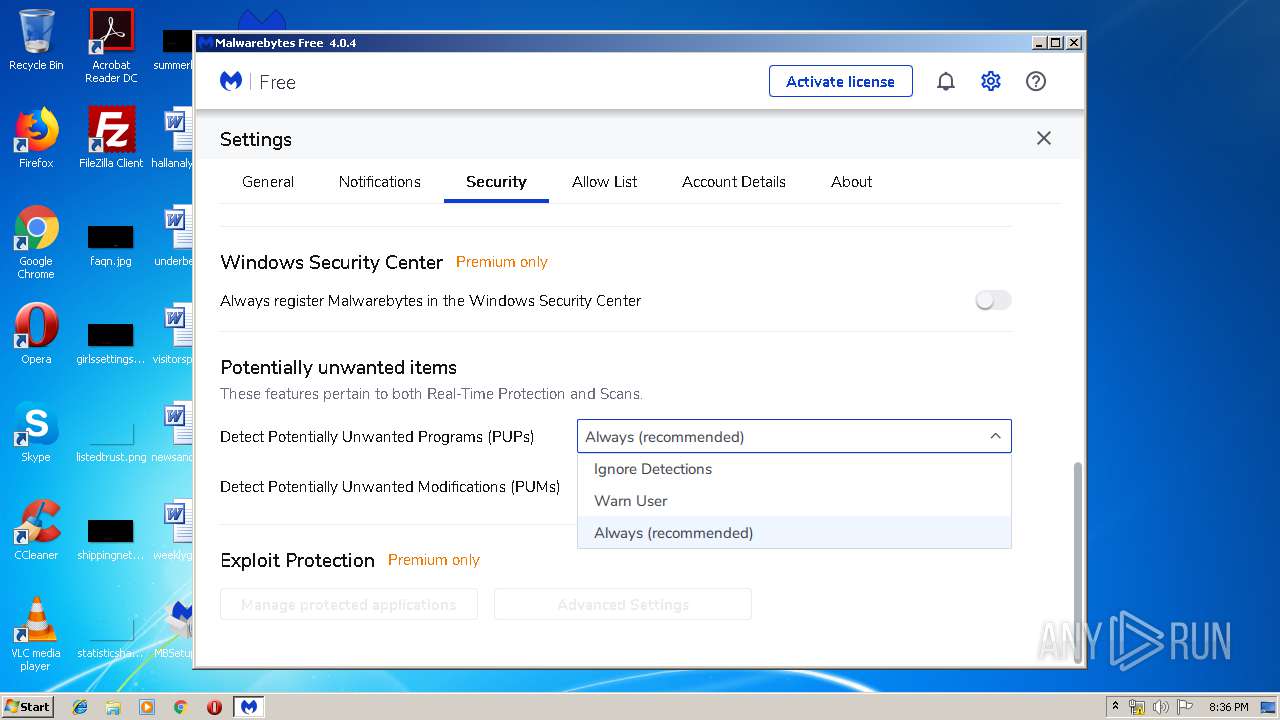Select Ignore Detections option

(x=794, y=469)
